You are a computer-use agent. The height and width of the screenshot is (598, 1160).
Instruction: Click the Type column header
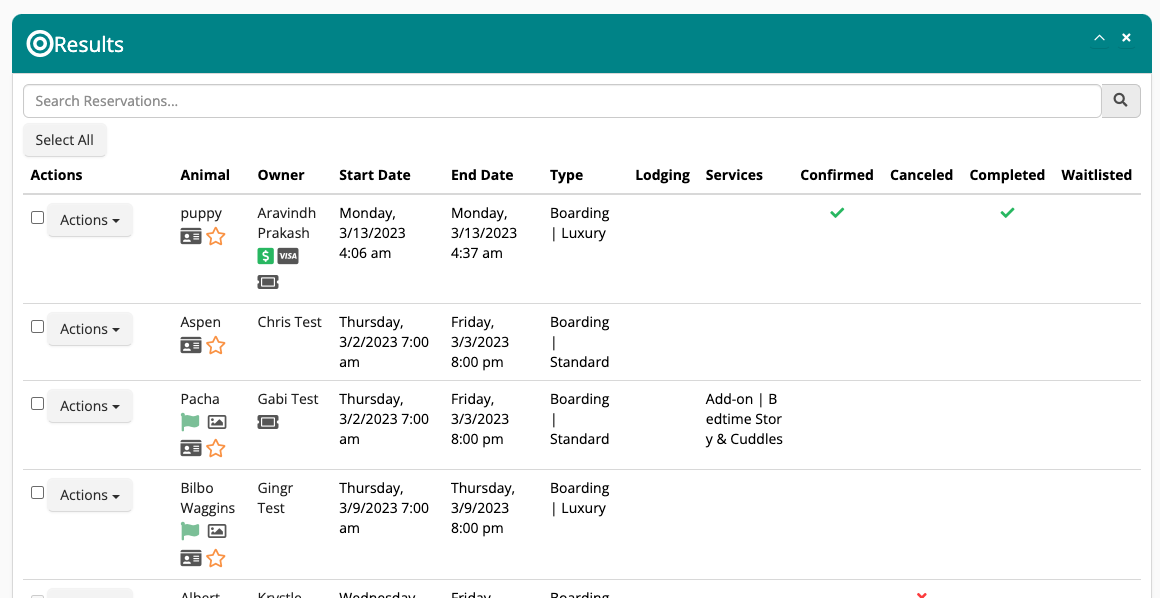567,175
